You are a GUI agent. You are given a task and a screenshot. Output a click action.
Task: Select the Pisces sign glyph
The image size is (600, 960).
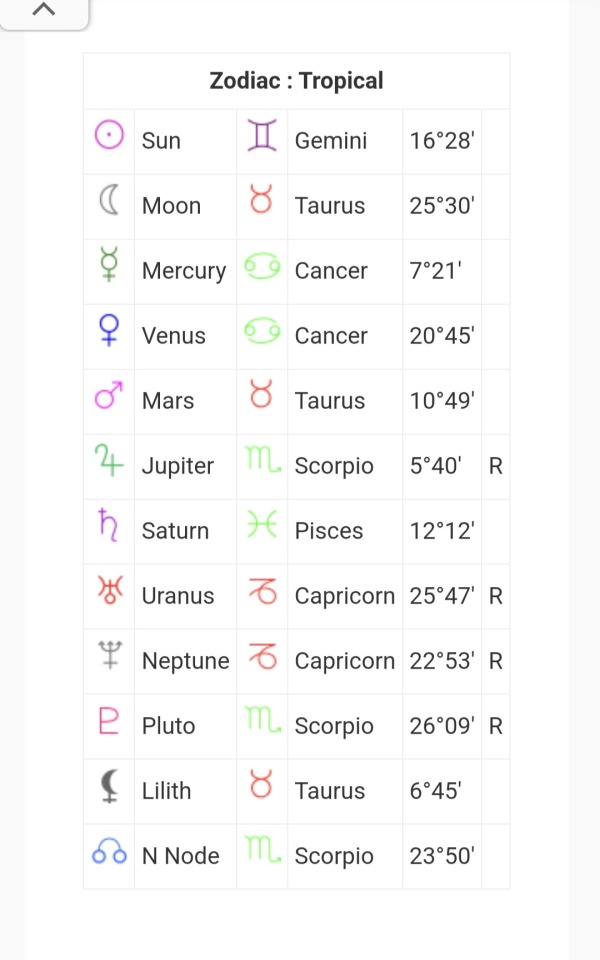pos(262,525)
